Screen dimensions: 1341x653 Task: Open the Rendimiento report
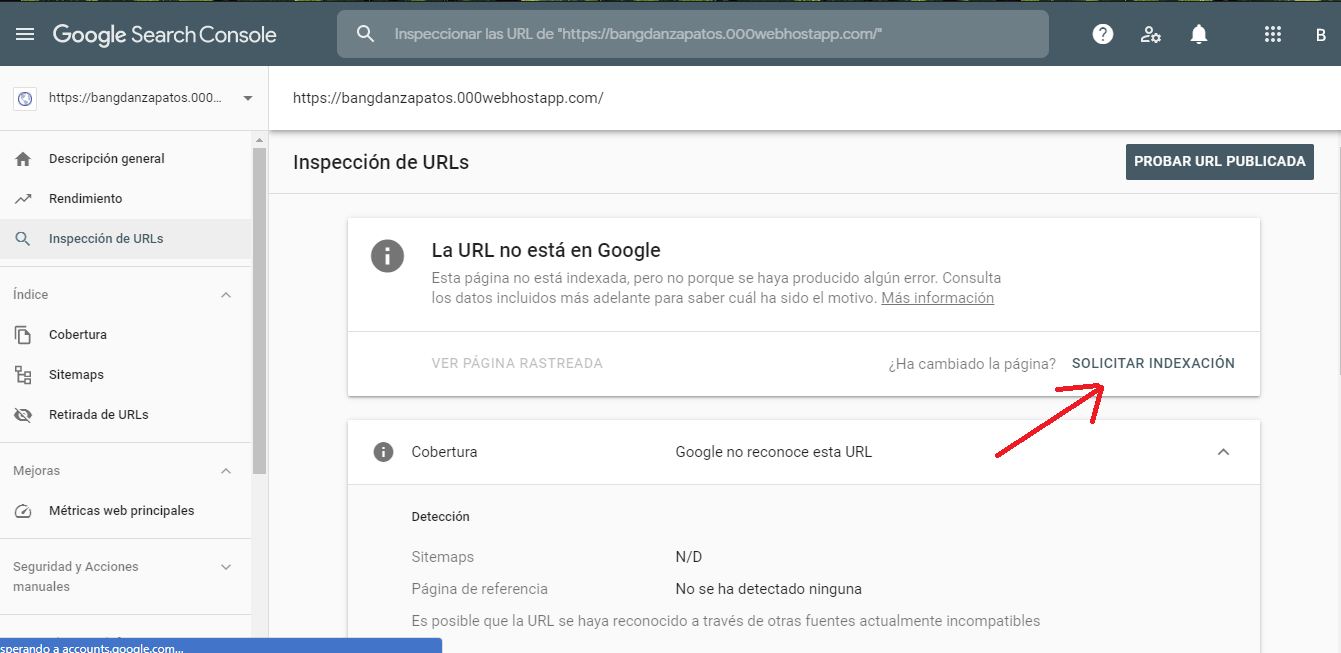[85, 199]
